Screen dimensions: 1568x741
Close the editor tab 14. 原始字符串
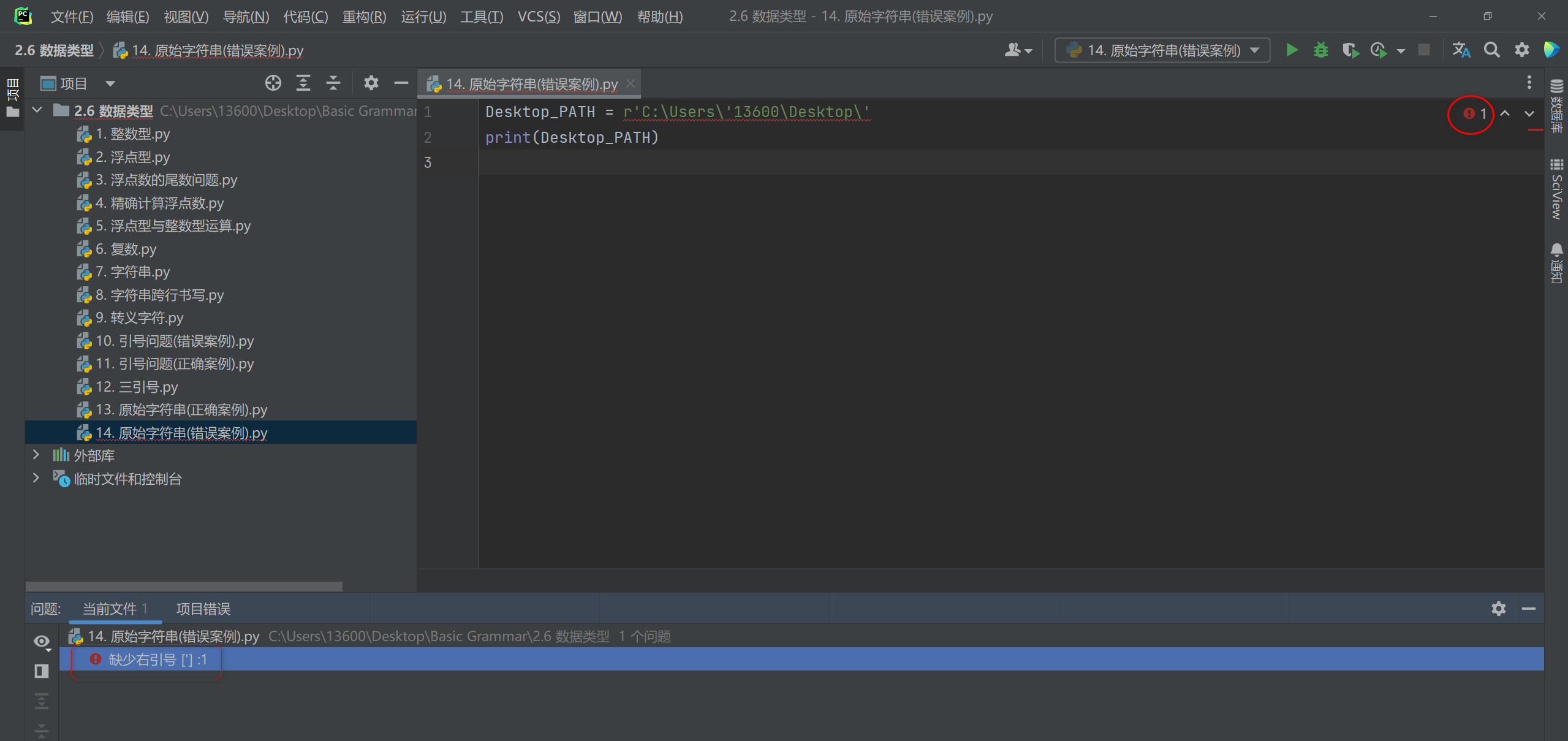pyautogui.click(x=631, y=83)
